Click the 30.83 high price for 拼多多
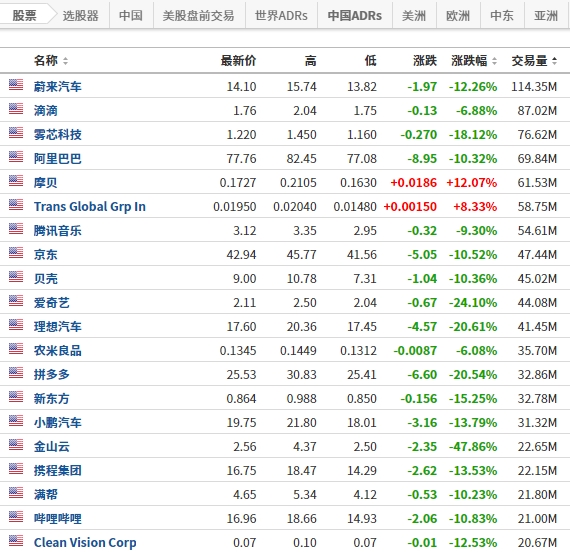 pyautogui.click(x=302, y=375)
